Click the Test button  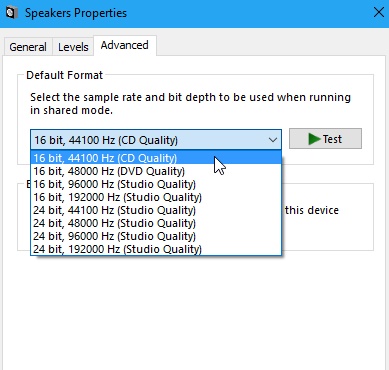[x=325, y=139]
